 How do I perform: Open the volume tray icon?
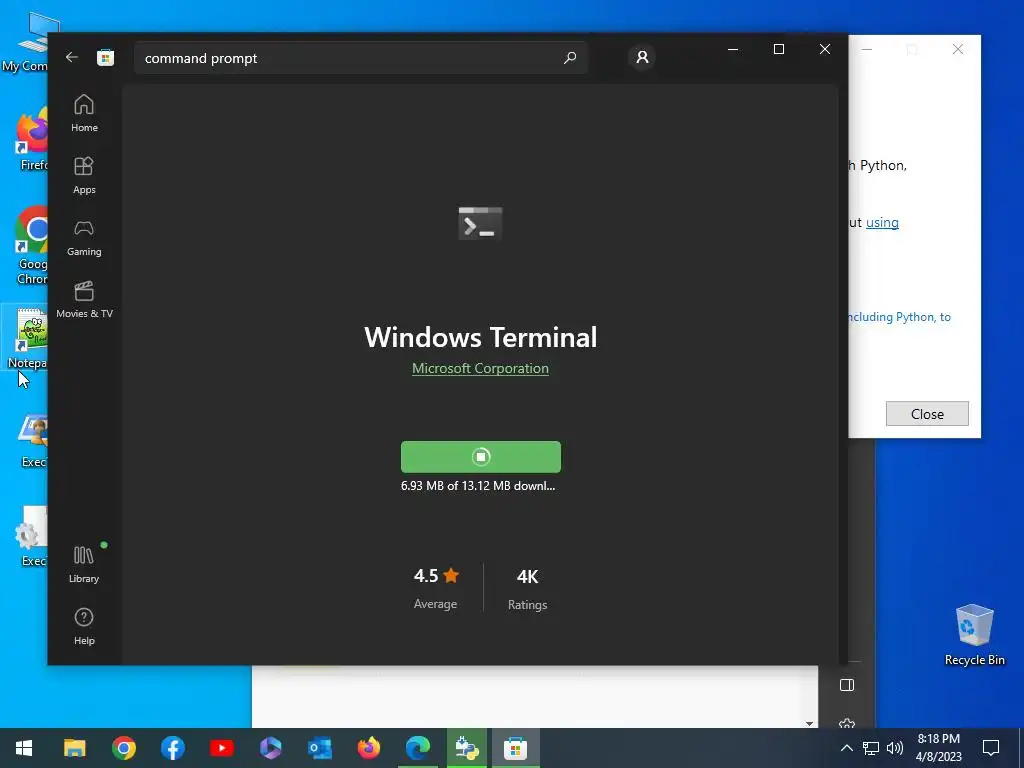[895, 748]
